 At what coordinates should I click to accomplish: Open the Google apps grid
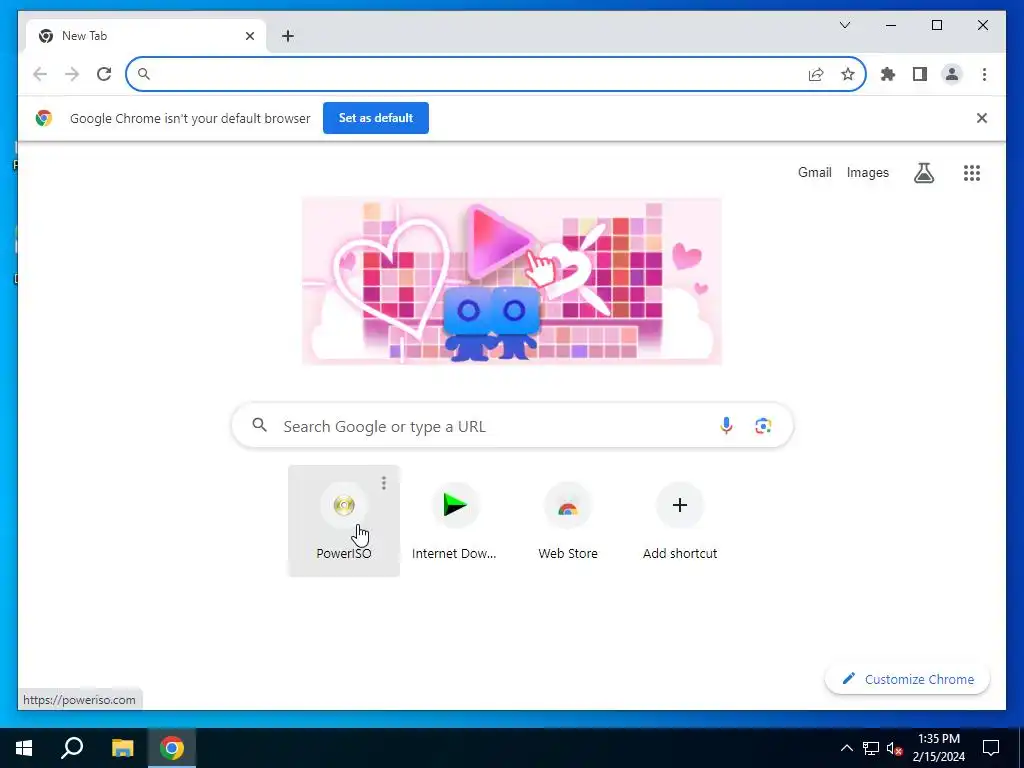(x=972, y=172)
